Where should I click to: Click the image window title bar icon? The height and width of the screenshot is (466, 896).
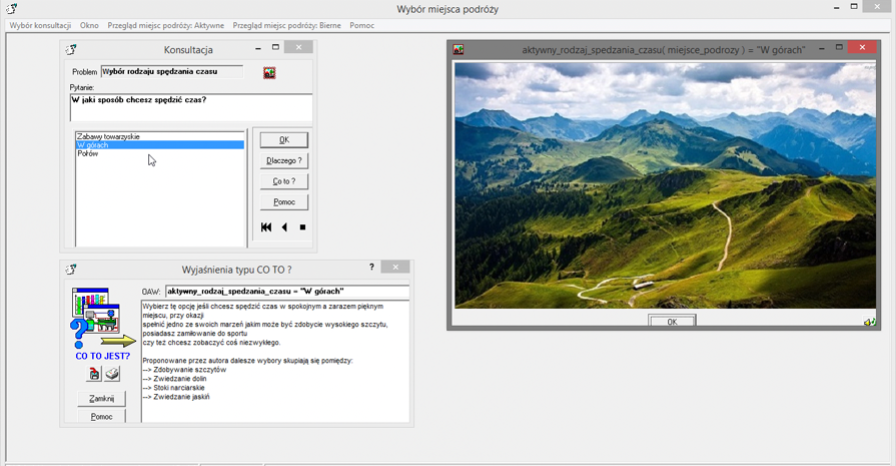(459, 49)
